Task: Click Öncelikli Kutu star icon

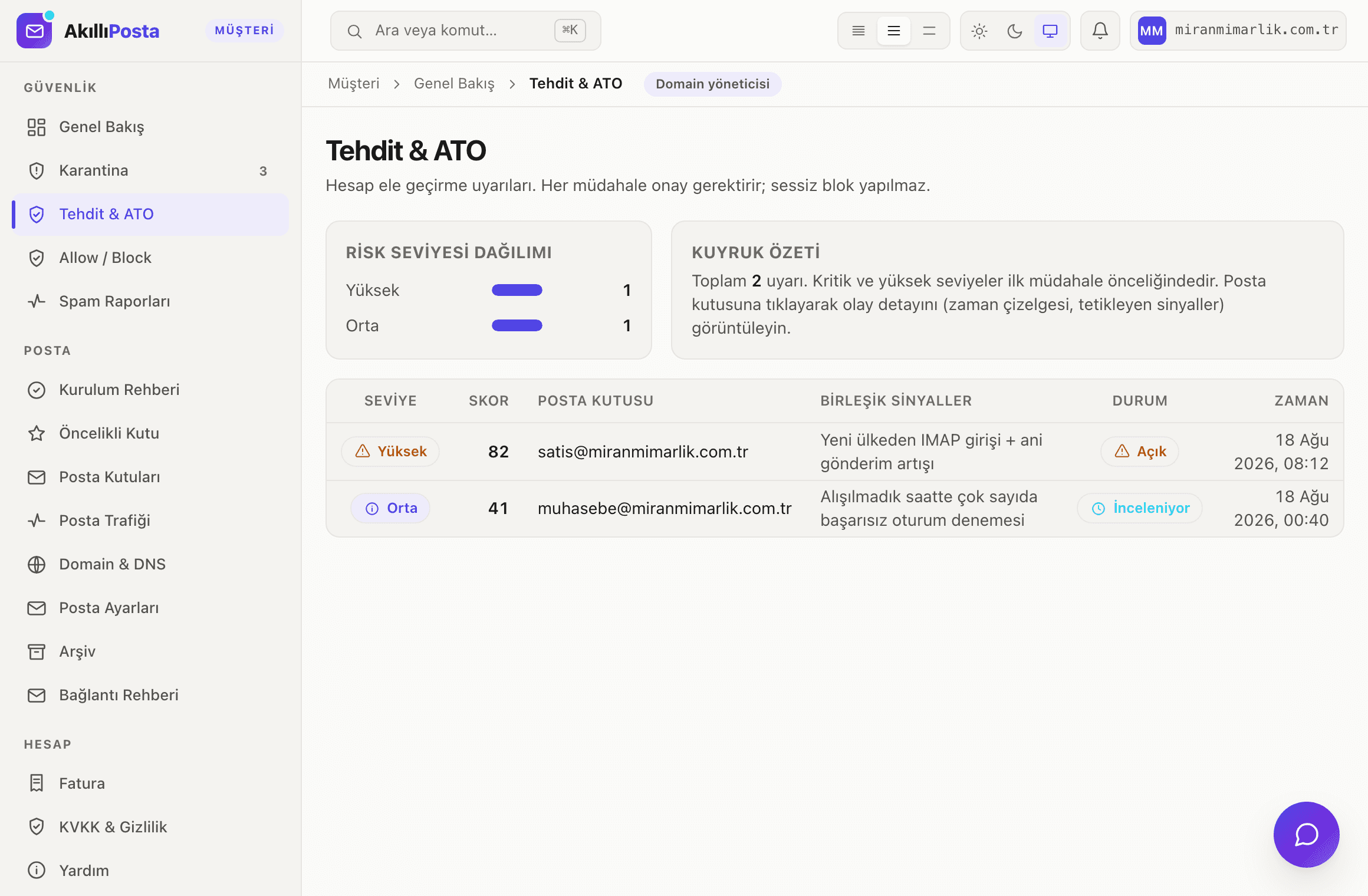Action: [x=37, y=433]
